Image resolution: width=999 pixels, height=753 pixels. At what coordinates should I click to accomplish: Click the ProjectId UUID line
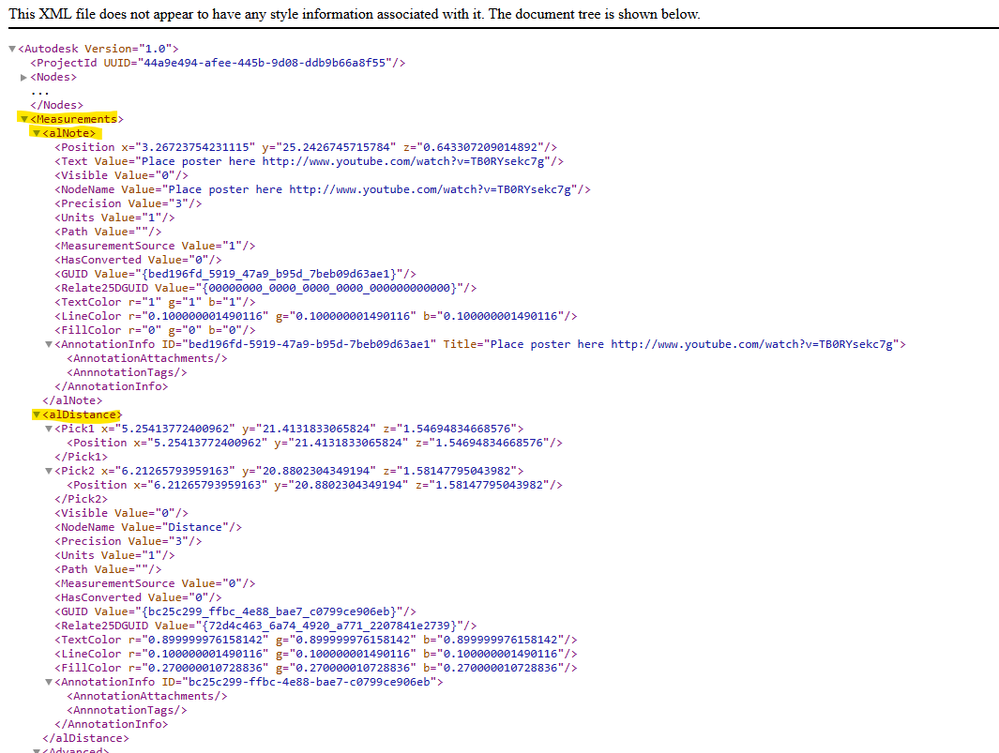217,63
